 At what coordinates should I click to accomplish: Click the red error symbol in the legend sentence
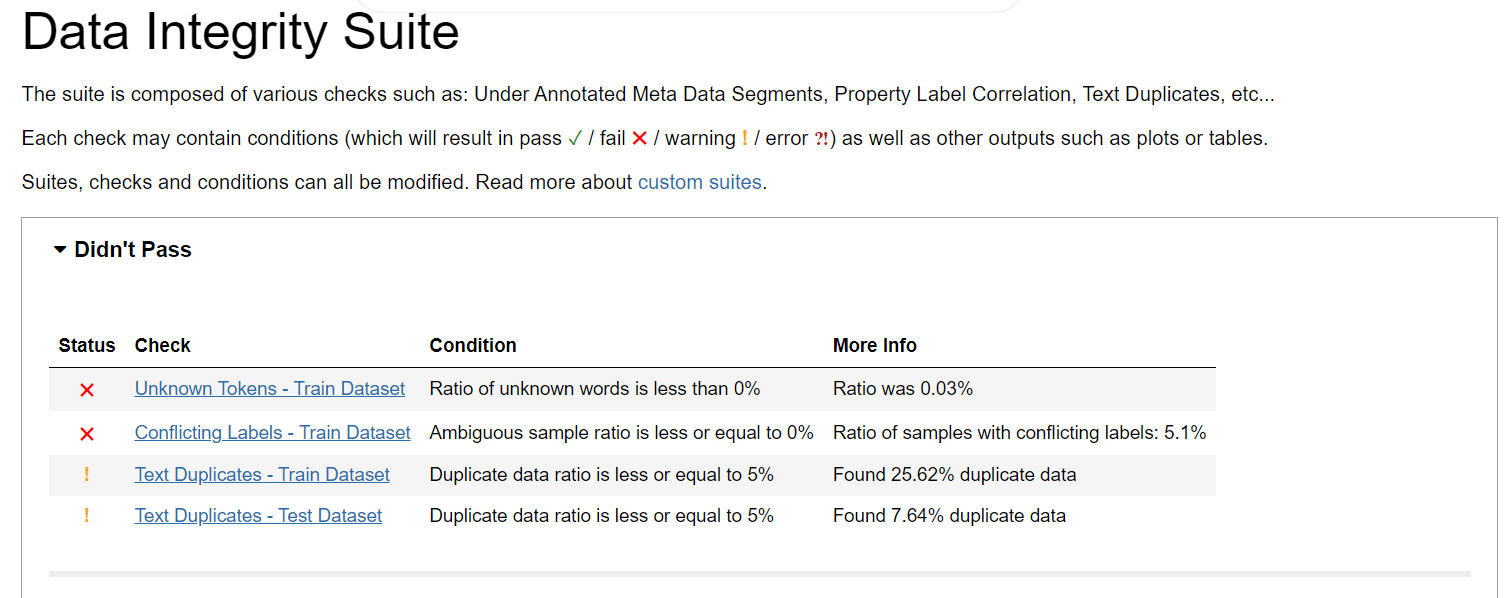tap(823, 138)
